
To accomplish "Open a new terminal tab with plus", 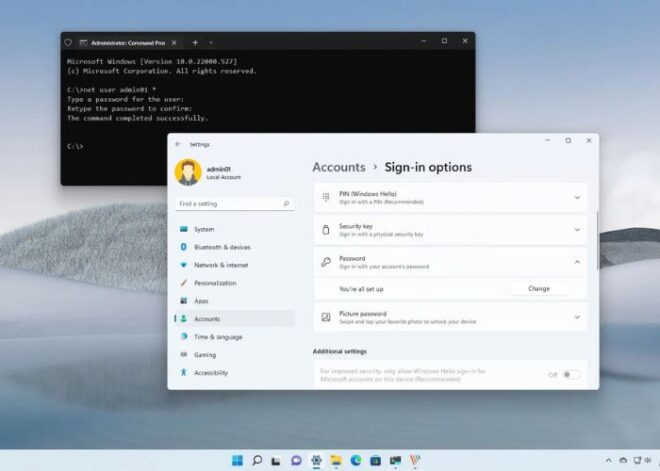I will click(195, 43).
